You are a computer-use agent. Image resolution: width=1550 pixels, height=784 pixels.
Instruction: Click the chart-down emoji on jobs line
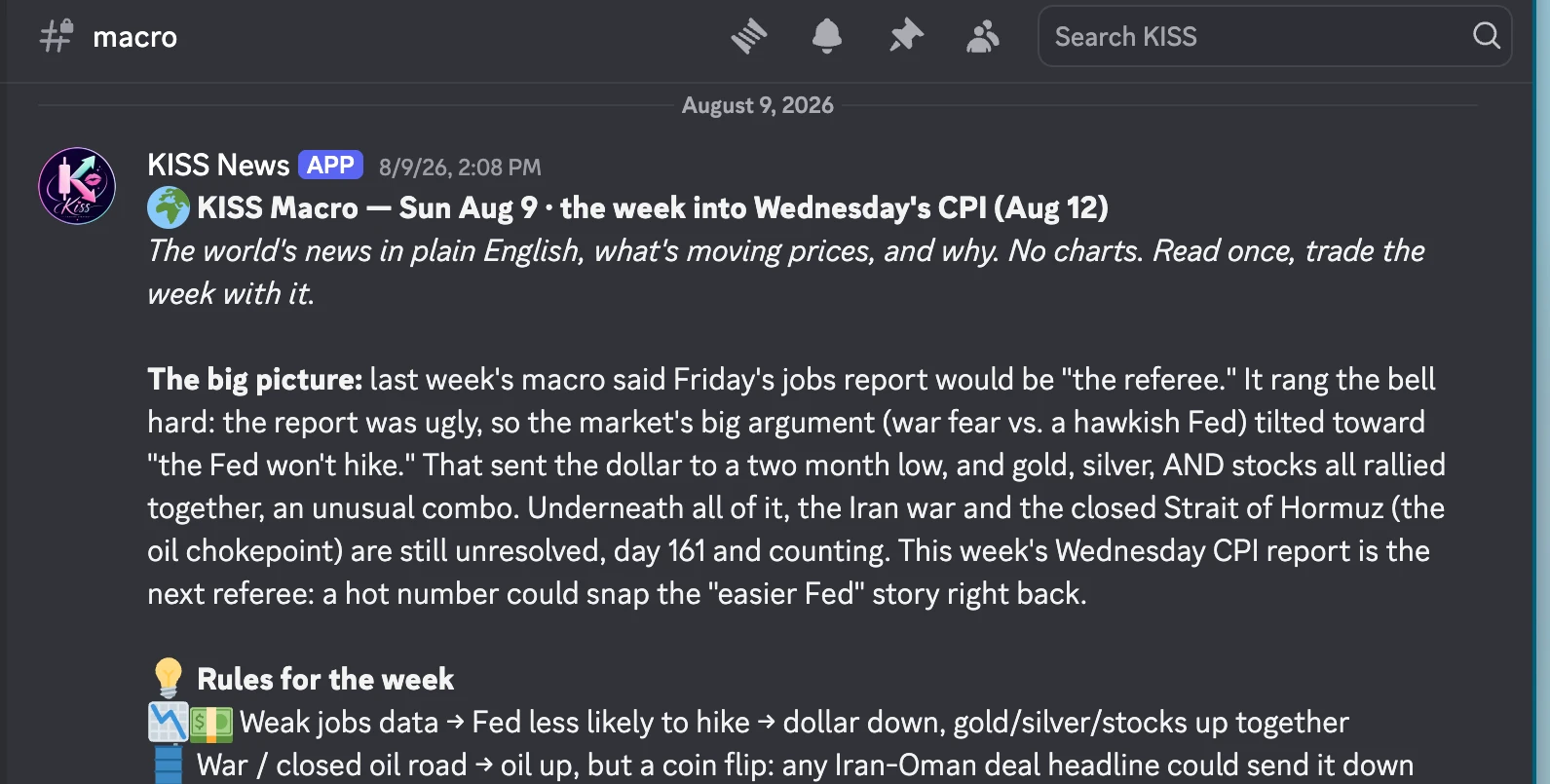coord(168,722)
